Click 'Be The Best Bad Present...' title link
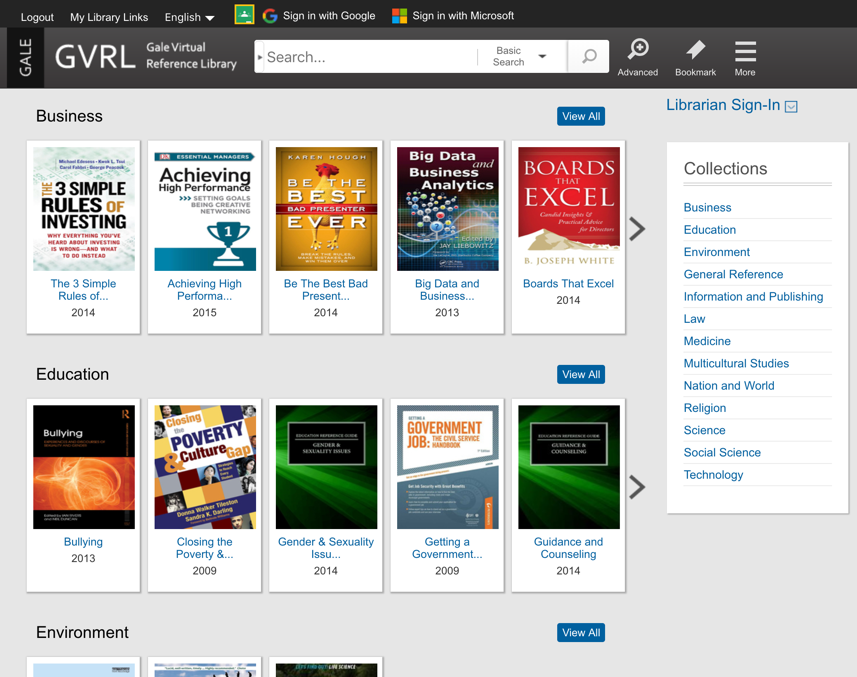This screenshot has height=677, width=857. [326, 290]
